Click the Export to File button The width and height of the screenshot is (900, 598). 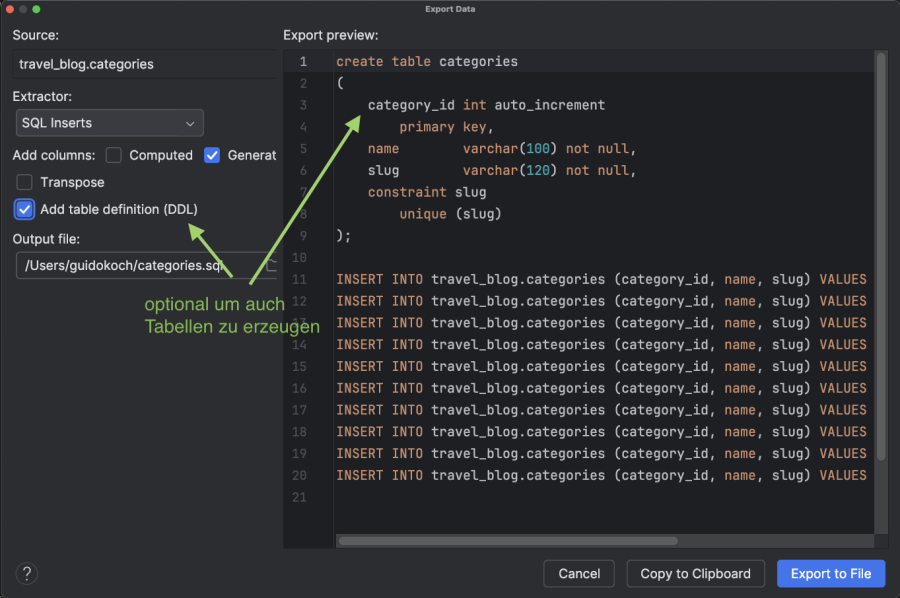click(831, 573)
